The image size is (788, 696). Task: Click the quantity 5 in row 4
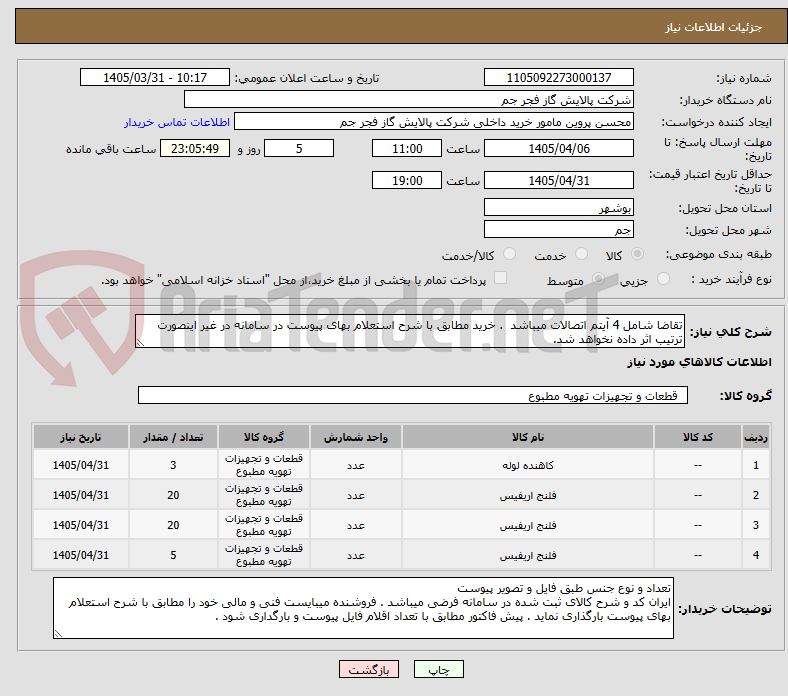173,555
